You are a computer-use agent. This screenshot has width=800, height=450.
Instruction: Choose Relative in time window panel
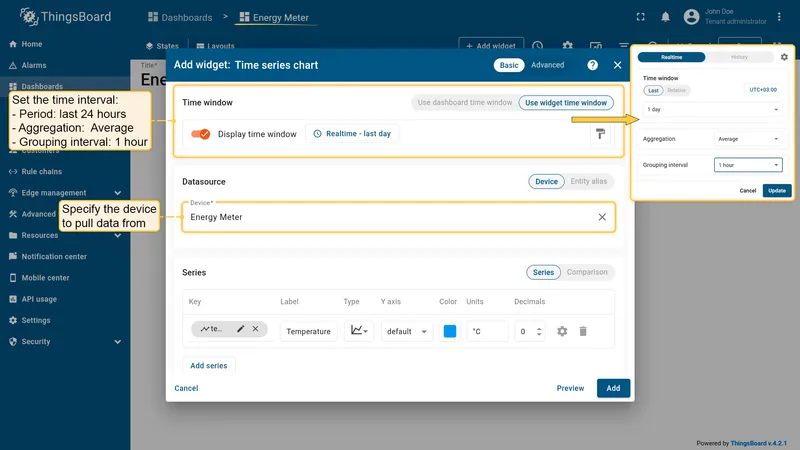tap(677, 90)
